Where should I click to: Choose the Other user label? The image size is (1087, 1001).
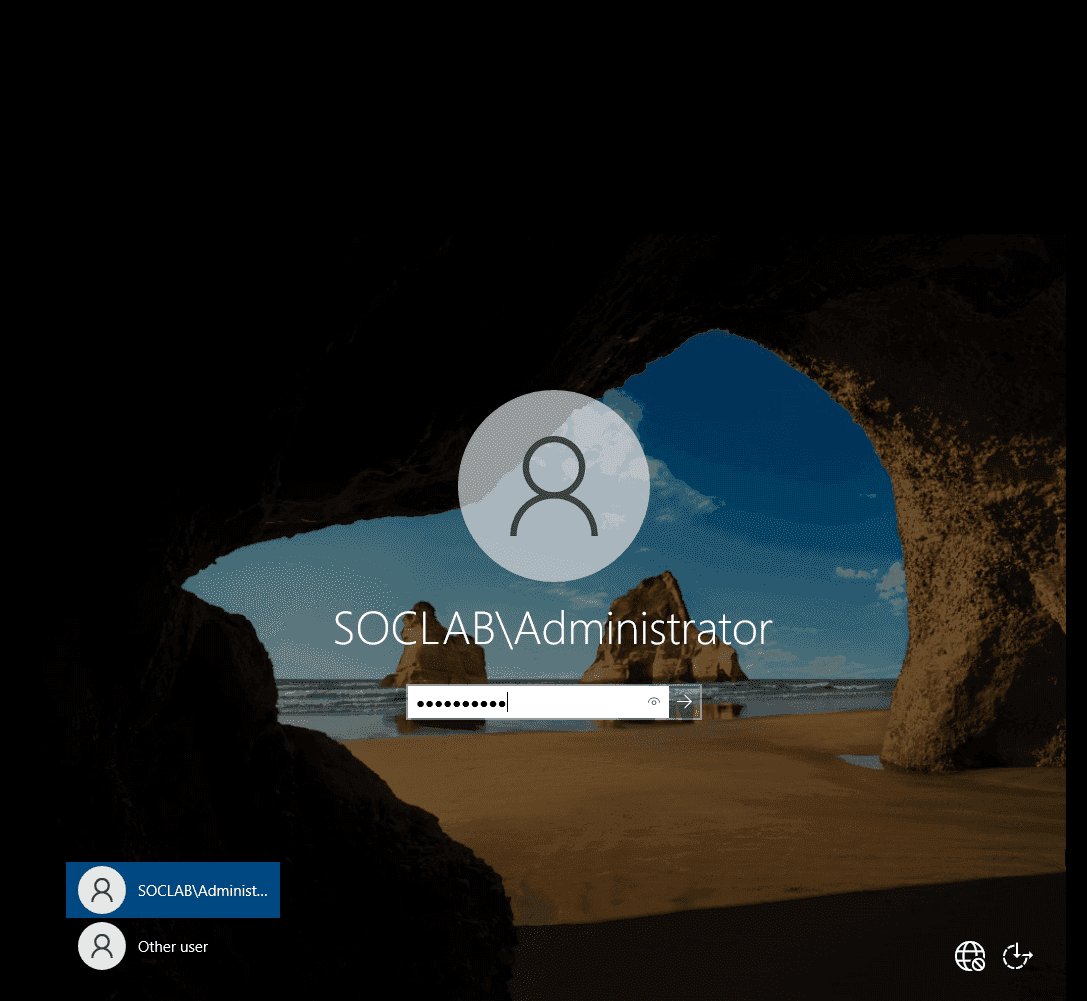(x=173, y=947)
